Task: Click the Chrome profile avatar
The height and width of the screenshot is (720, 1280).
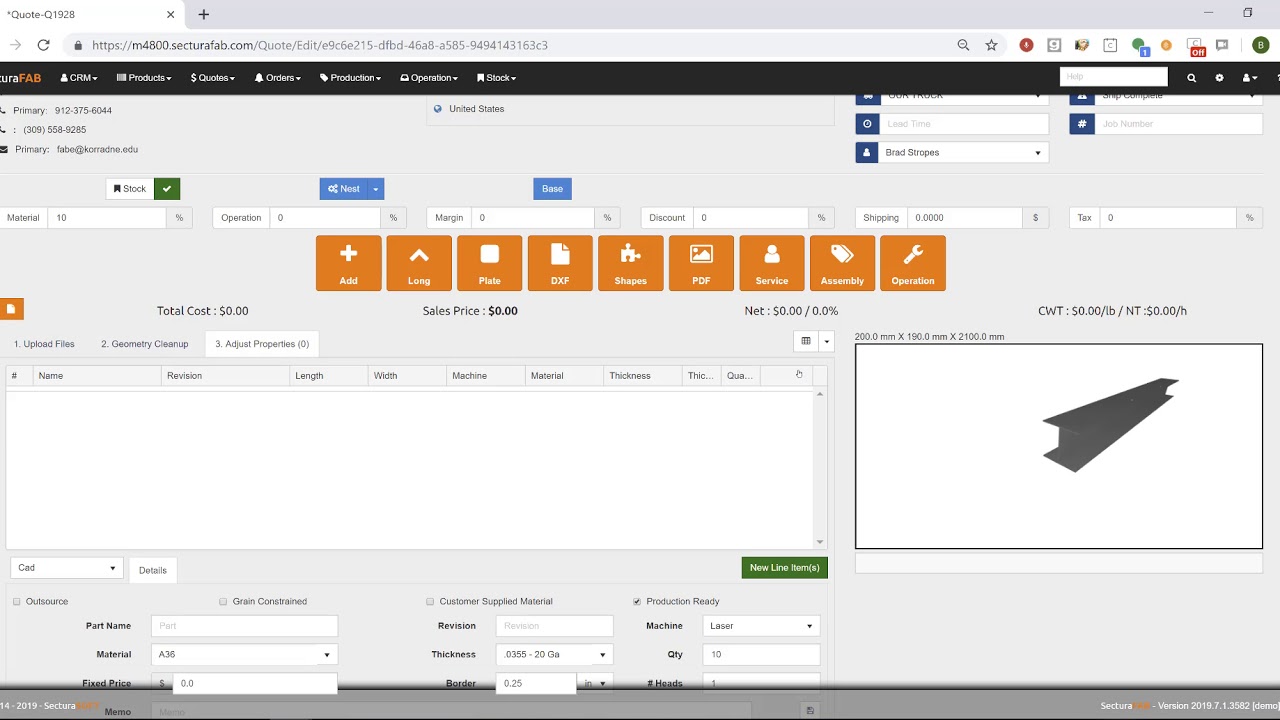Action: click(1261, 45)
